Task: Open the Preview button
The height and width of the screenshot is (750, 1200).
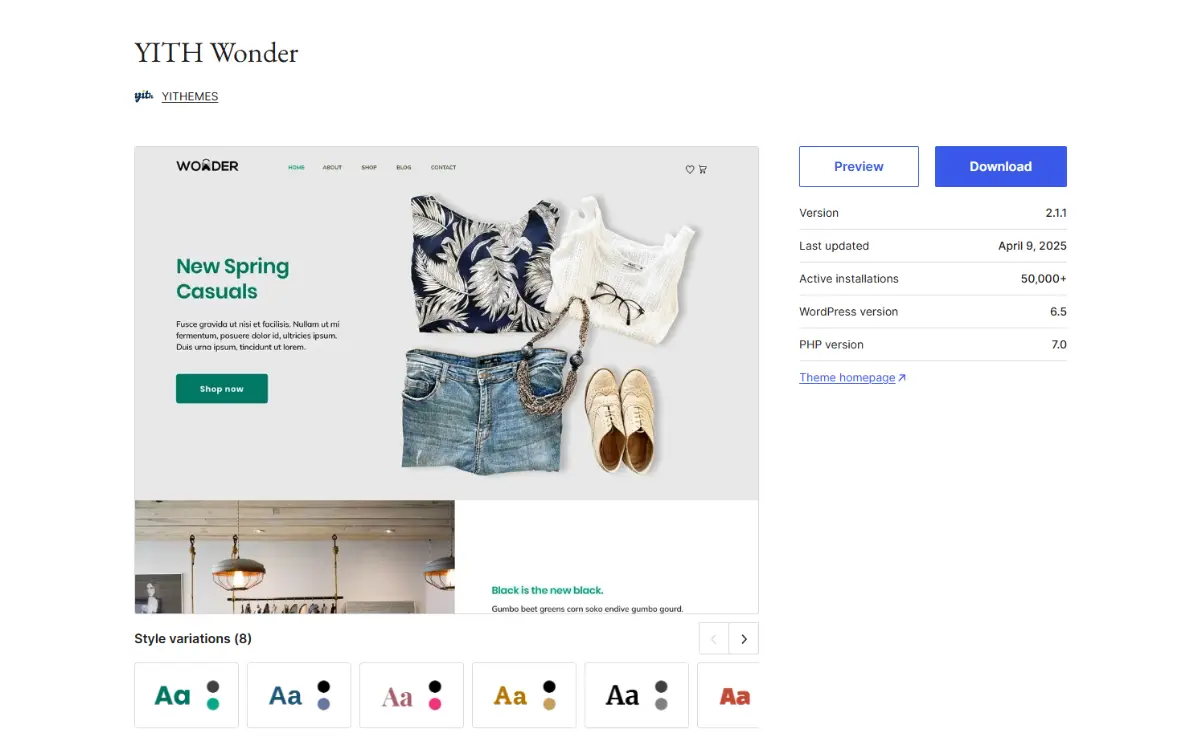Action: click(859, 166)
